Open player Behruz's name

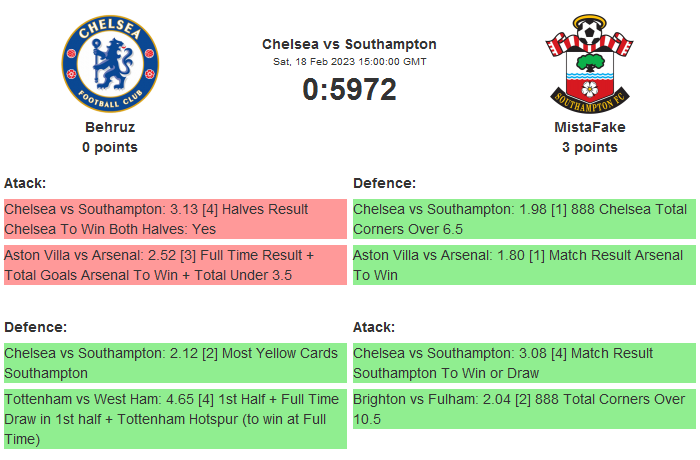pyautogui.click(x=110, y=127)
